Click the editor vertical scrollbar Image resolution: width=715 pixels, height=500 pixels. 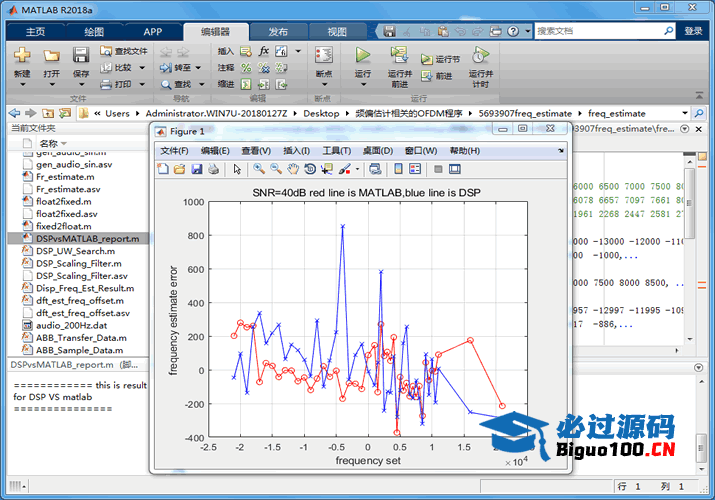point(689,202)
